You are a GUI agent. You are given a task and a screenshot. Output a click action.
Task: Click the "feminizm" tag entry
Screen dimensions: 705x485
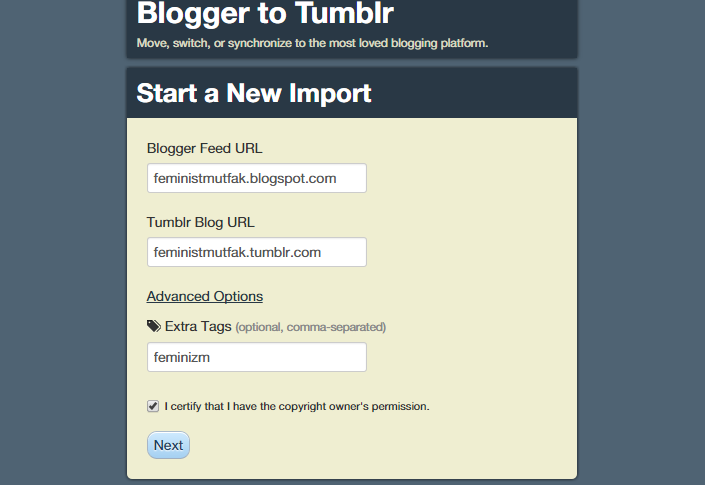(x=181, y=357)
